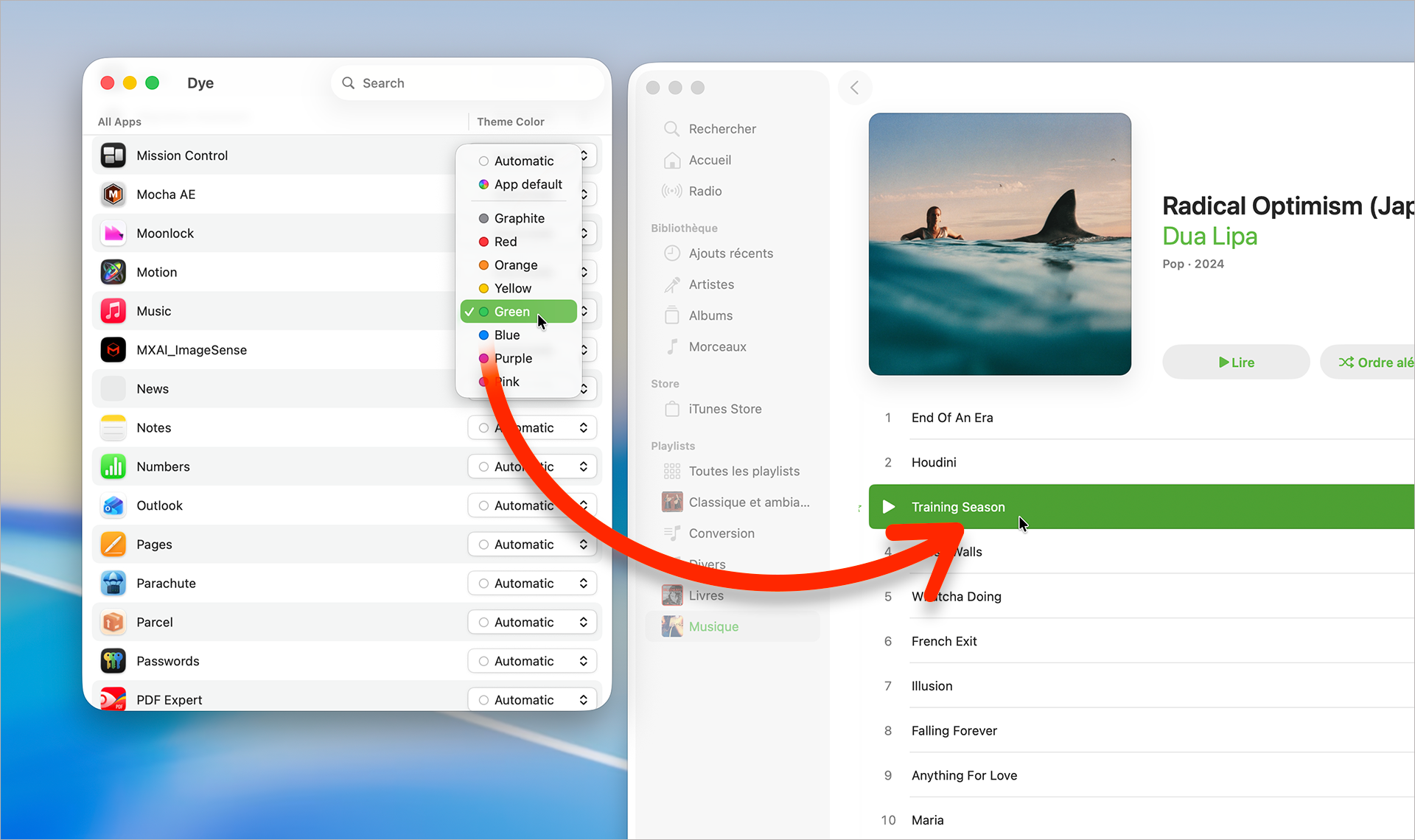This screenshot has width=1415, height=840.
Task: Open theme color dropdown for Pages
Action: pyautogui.click(x=532, y=545)
